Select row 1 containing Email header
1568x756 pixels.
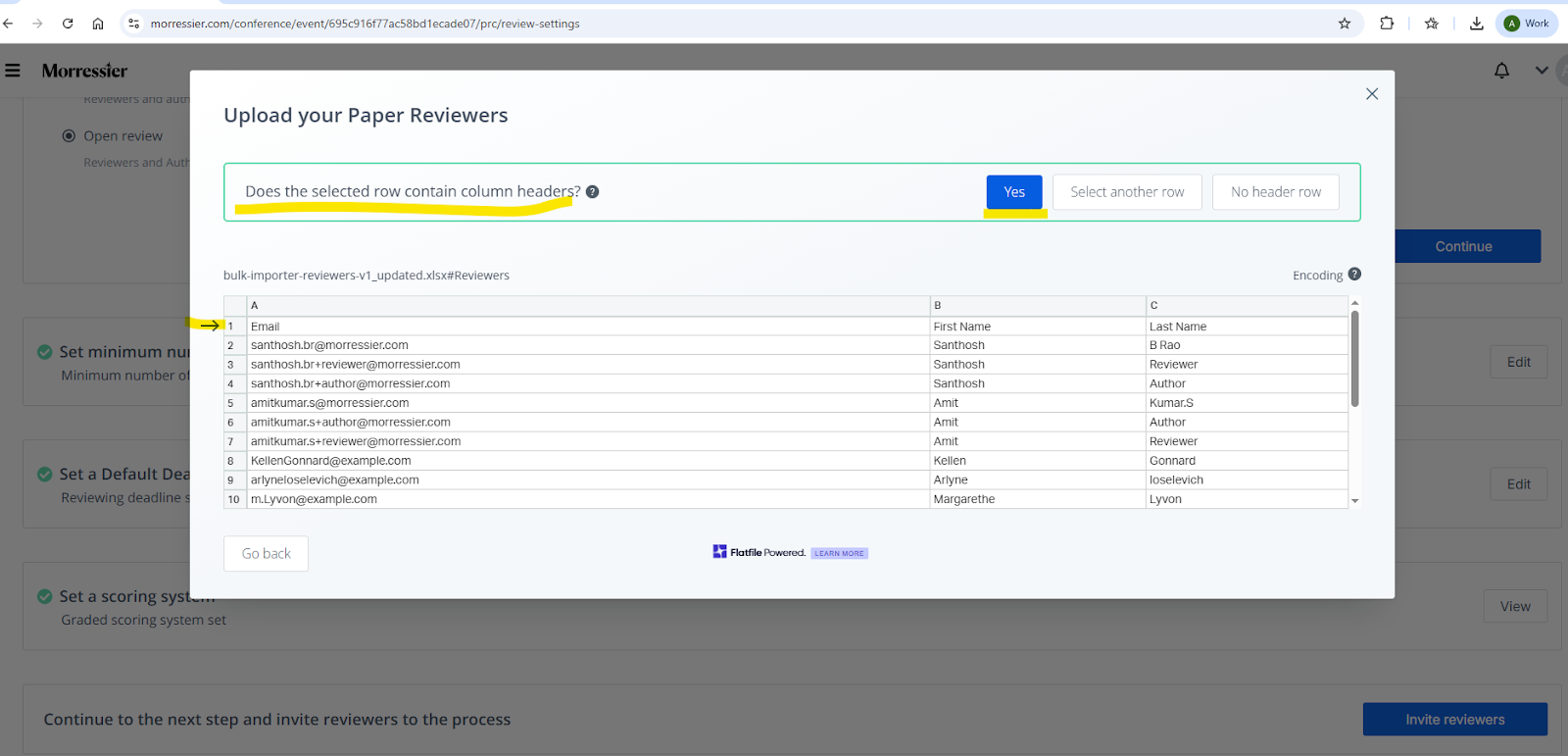click(x=588, y=327)
